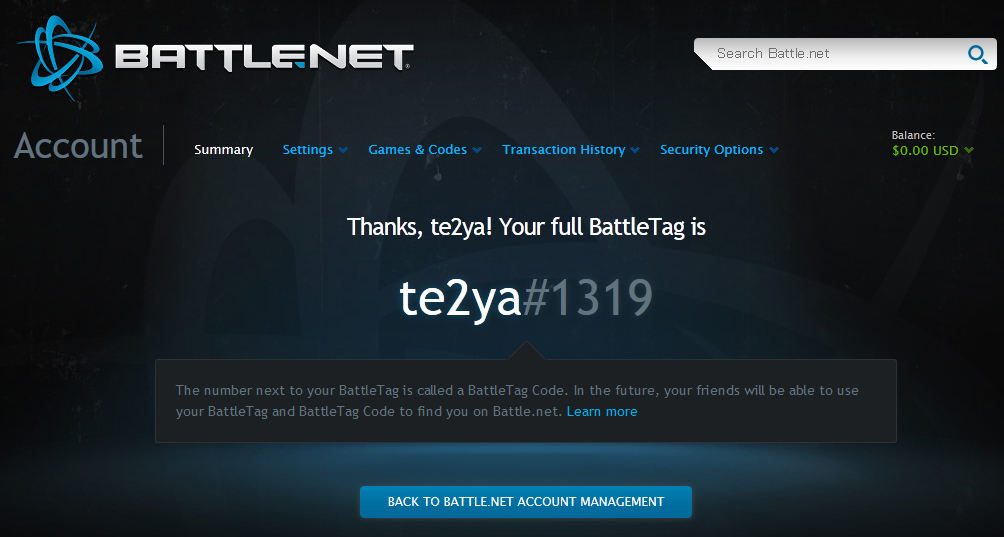Expand the Games & Codes arrow
The image size is (1004, 537).
click(x=477, y=150)
